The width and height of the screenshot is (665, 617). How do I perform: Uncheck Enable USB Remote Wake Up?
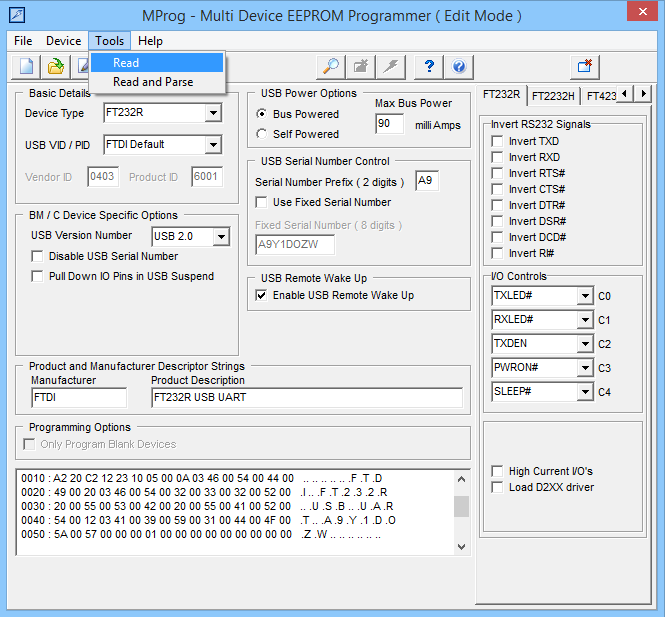(262, 295)
